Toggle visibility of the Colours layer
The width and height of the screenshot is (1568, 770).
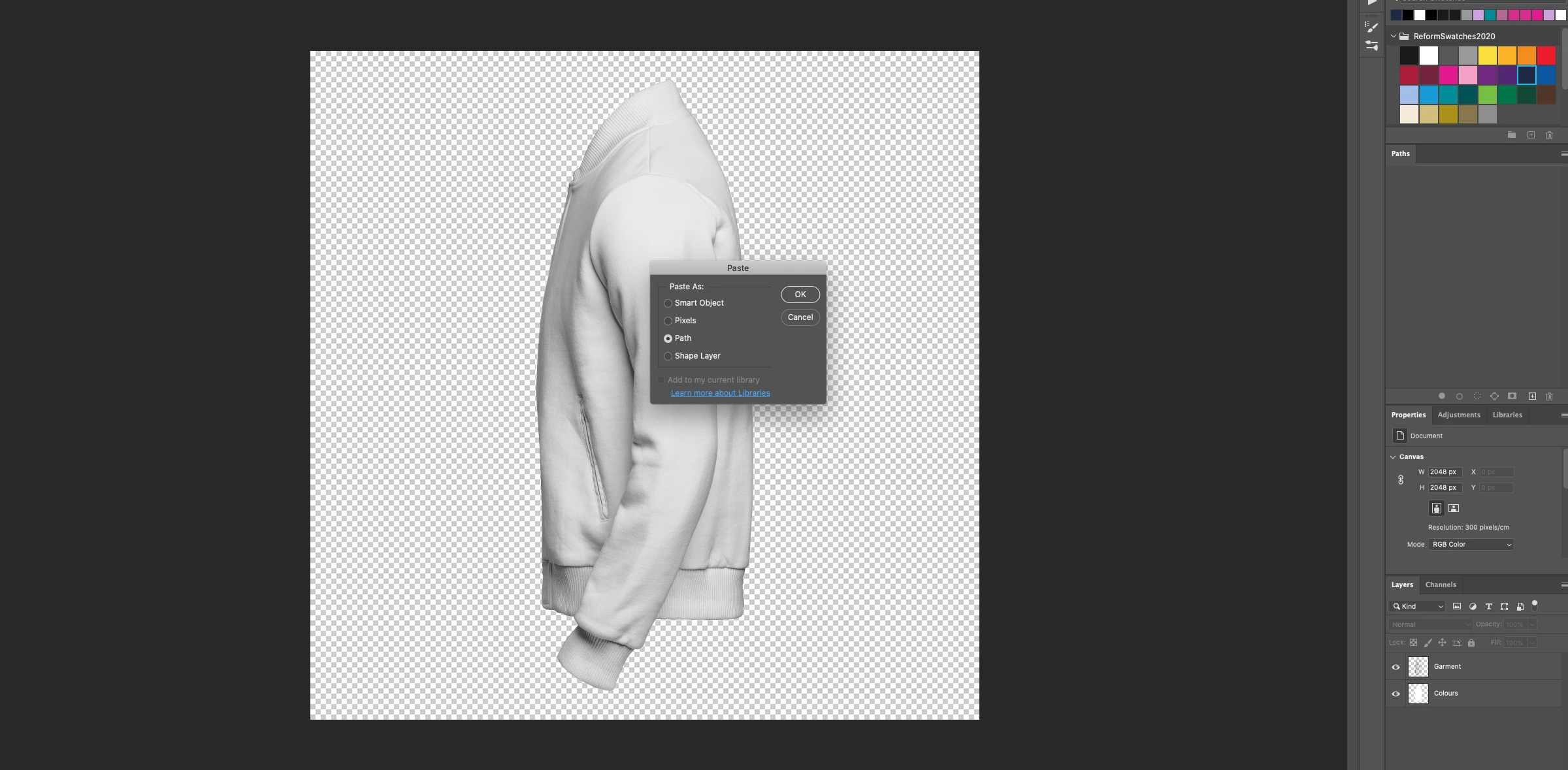pos(1396,694)
